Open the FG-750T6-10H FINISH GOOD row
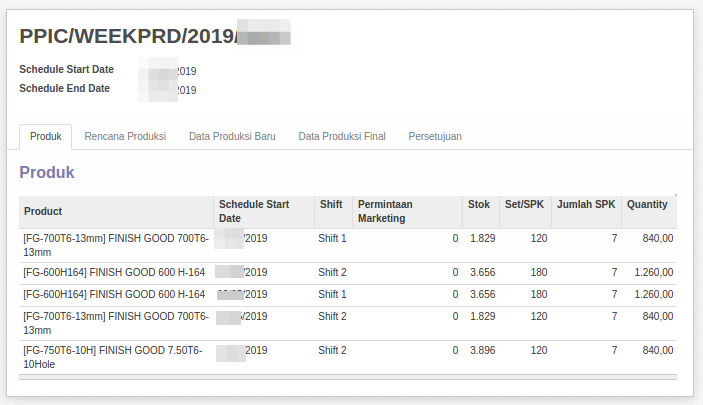The height and width of the screenshot is (405, 703). point(115,357)
